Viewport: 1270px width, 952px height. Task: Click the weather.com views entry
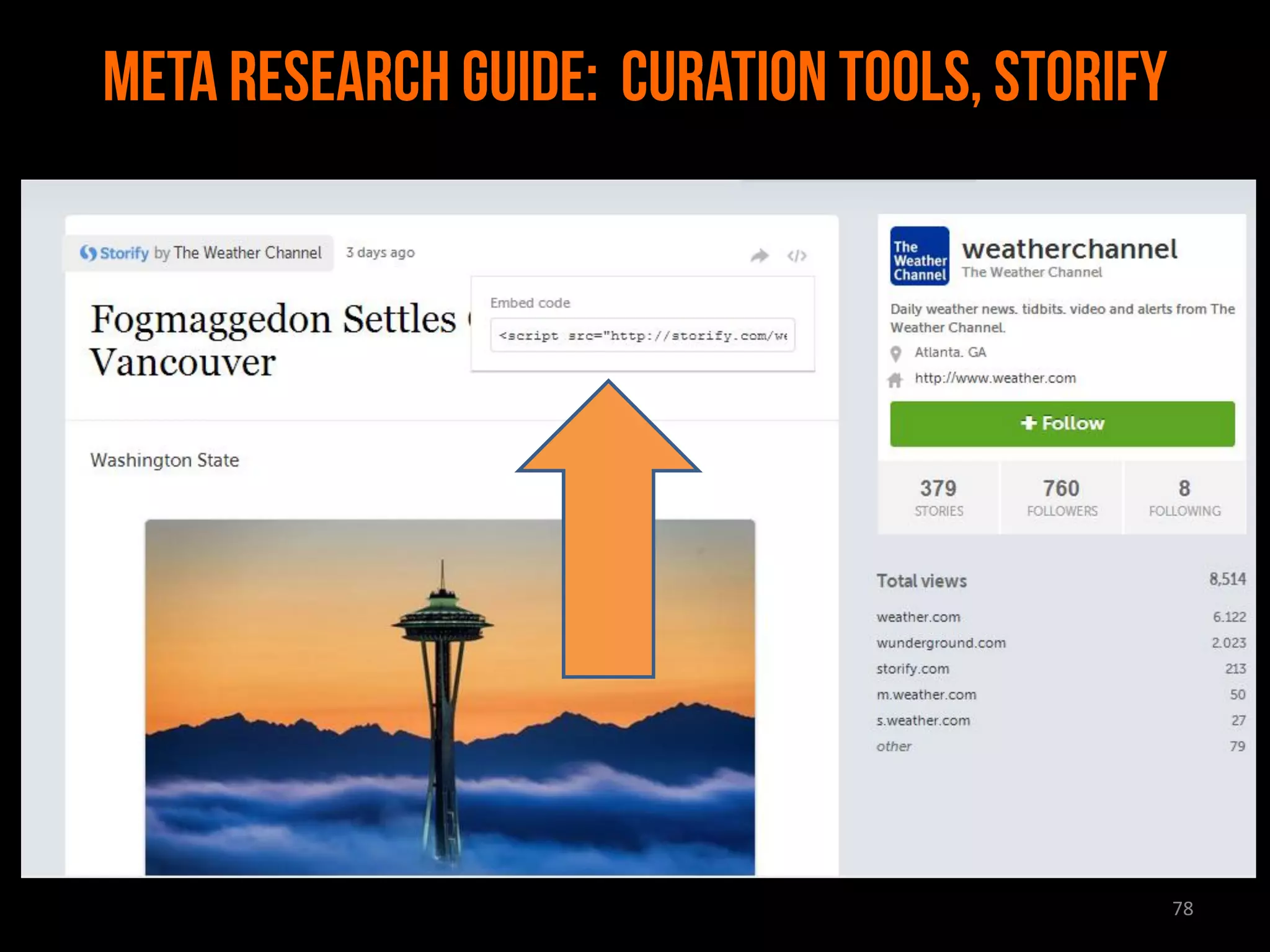918,617
